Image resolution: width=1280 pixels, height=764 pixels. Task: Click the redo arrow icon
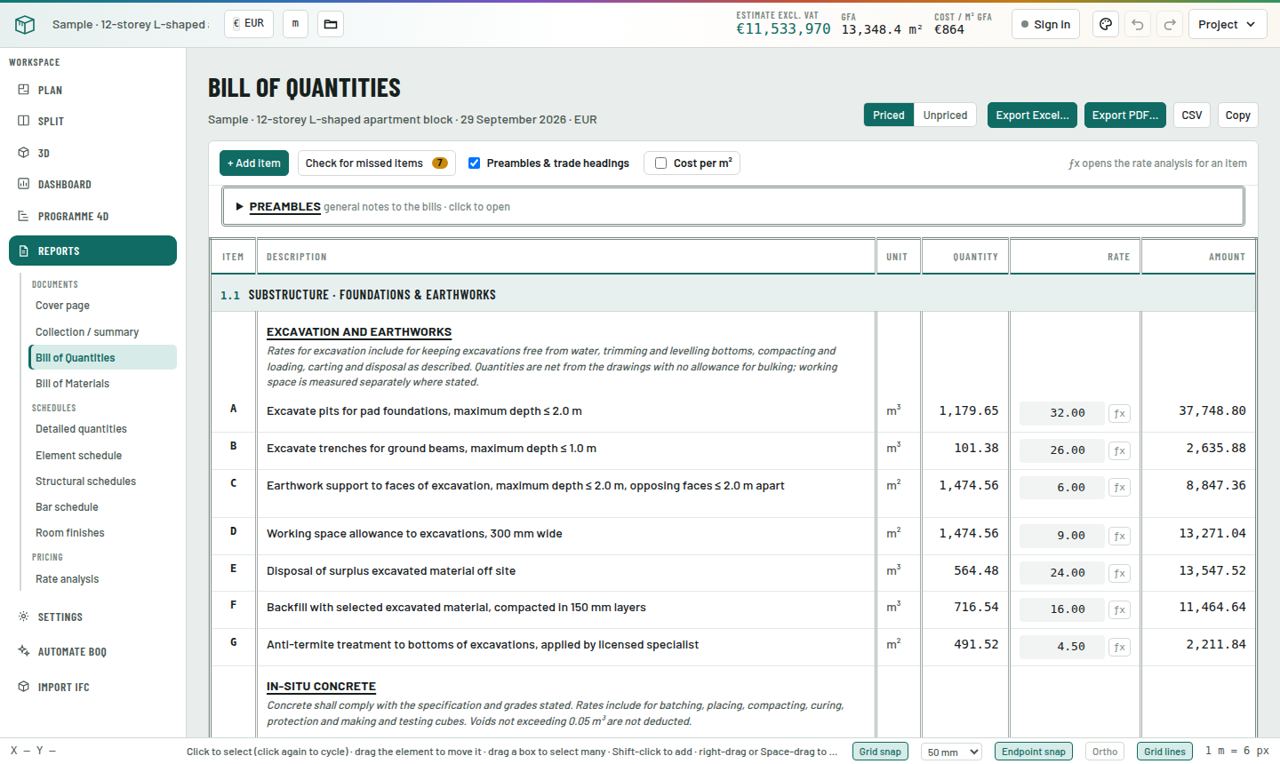tap(1169, 24)
